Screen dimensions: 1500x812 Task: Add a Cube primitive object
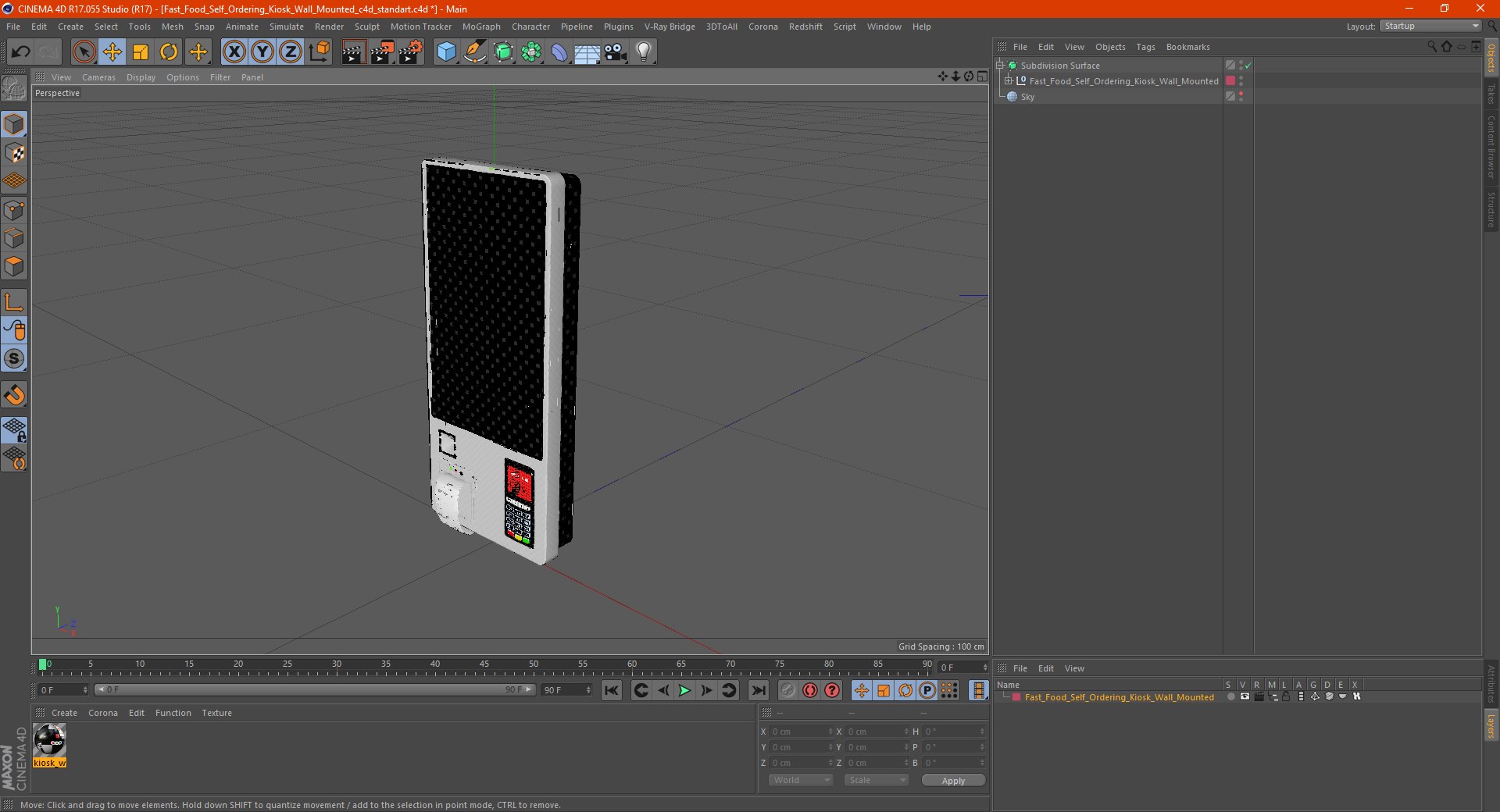click(446, 52)
